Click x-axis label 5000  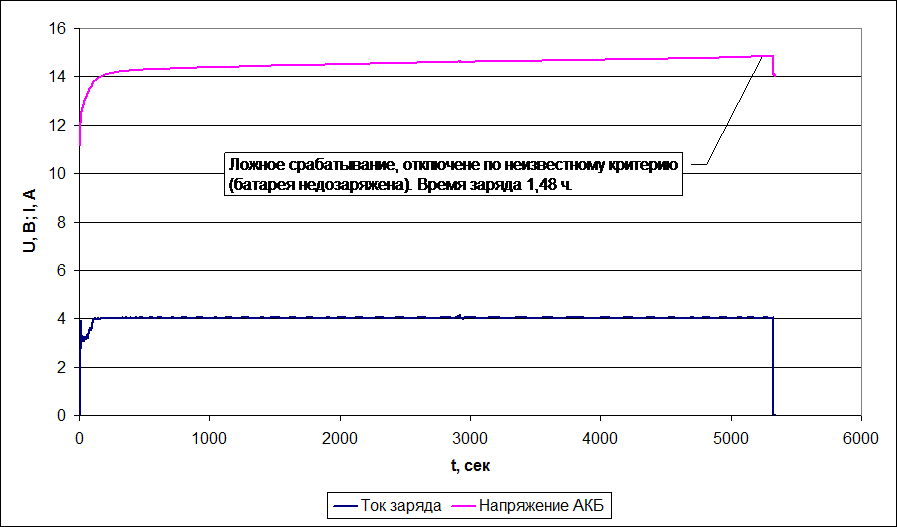pyautogui.click(x=731, y=438)
